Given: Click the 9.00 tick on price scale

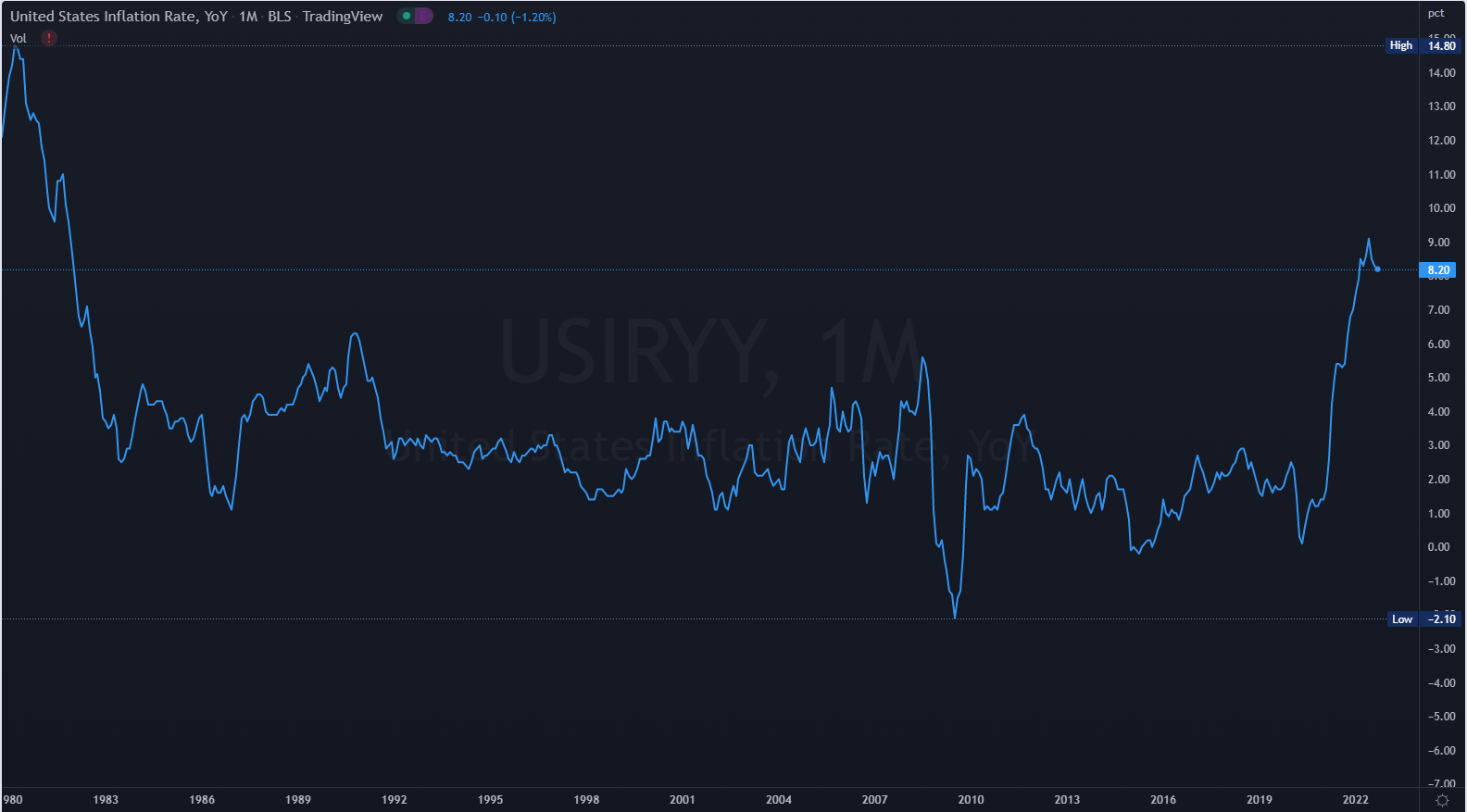Looking at the screenshot, I should (1439, 243).
